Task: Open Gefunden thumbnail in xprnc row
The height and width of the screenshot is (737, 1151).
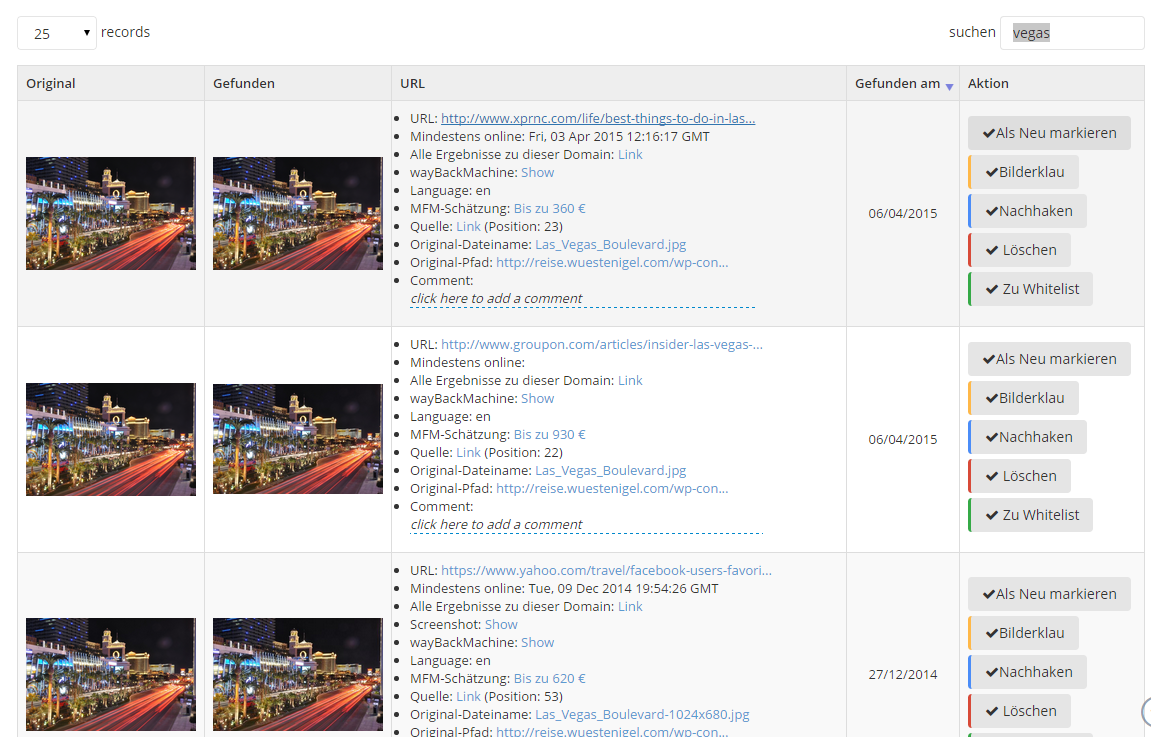Action: coord(297,213)
